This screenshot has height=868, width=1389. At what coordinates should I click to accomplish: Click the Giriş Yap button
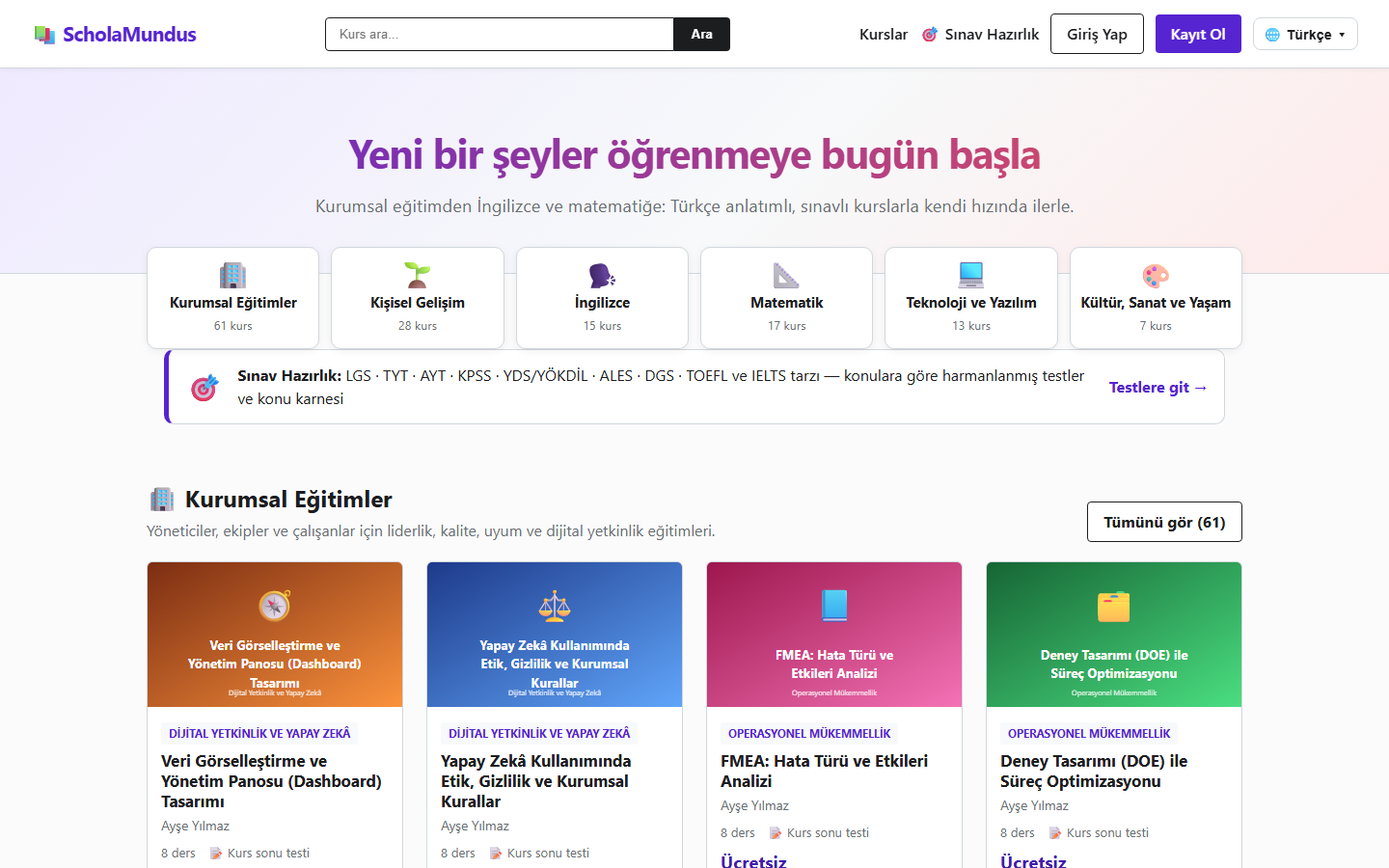pos(1097,34)
